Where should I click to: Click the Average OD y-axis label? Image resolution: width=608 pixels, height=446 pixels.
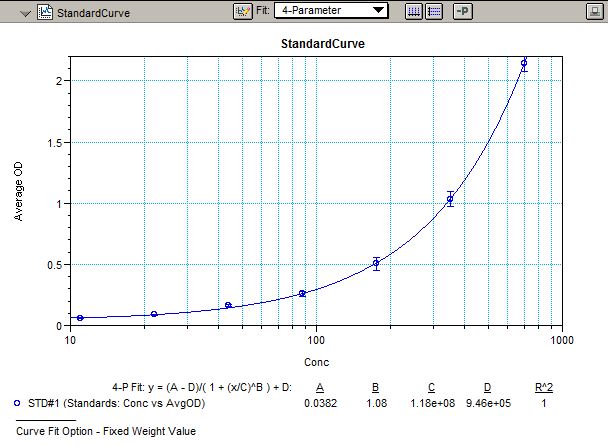(19, 191)
